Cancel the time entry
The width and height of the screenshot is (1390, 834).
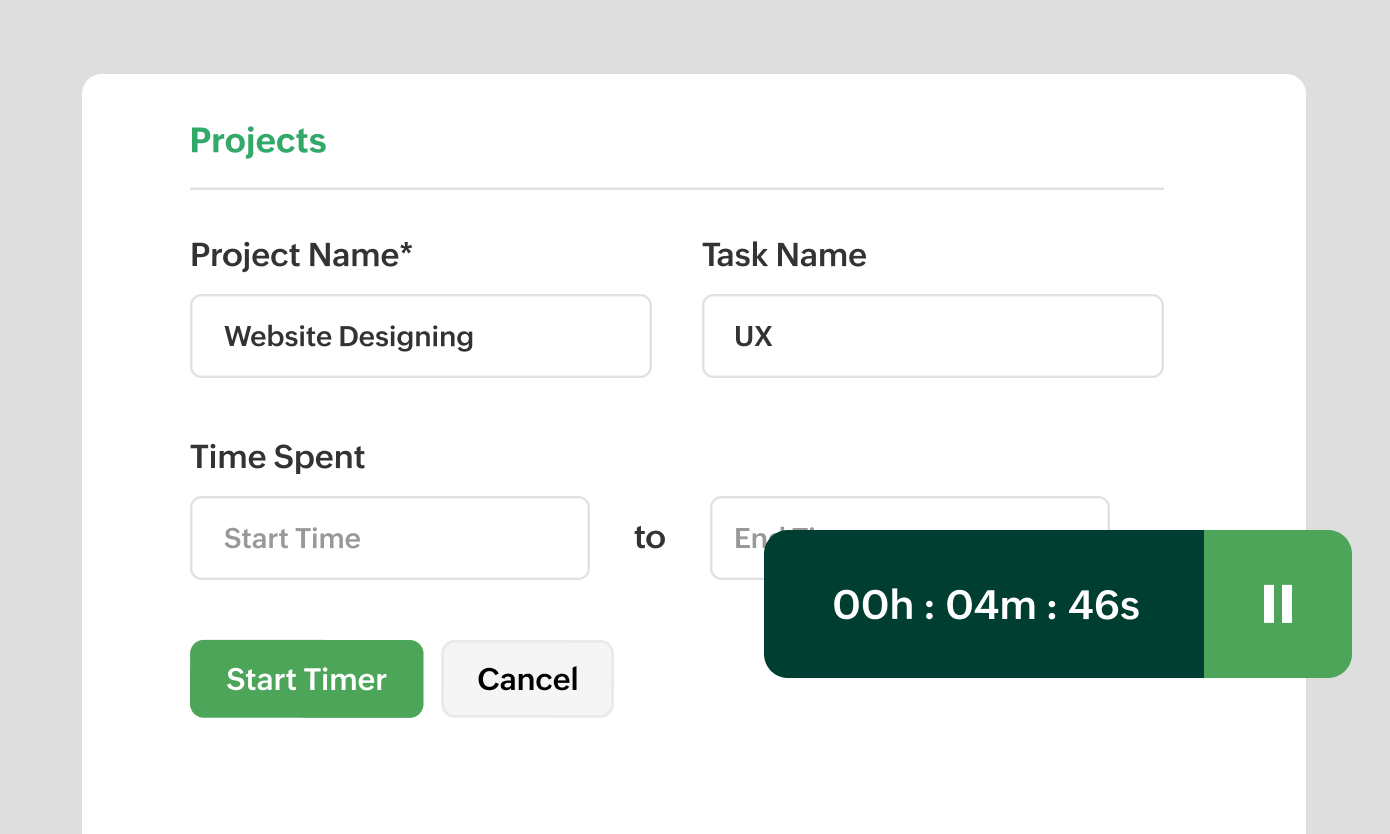(x=527, y=679)
